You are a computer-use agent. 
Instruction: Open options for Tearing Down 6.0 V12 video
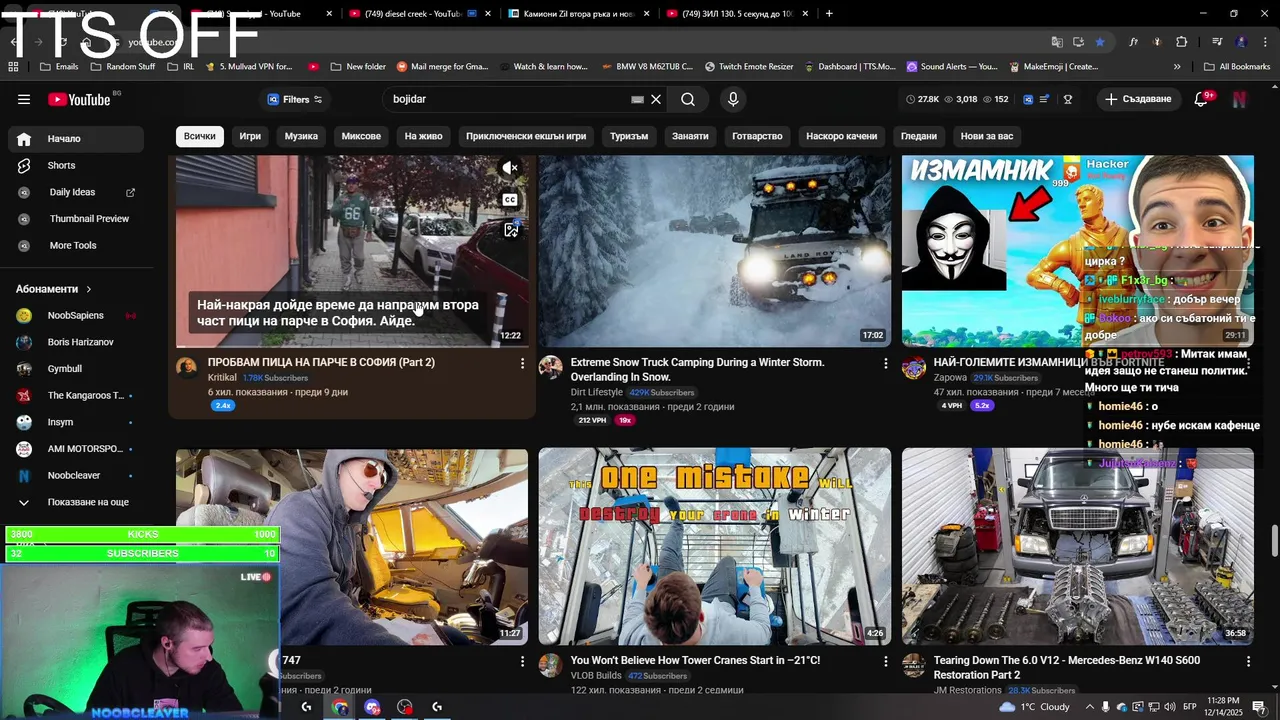tap(1248, 661)
